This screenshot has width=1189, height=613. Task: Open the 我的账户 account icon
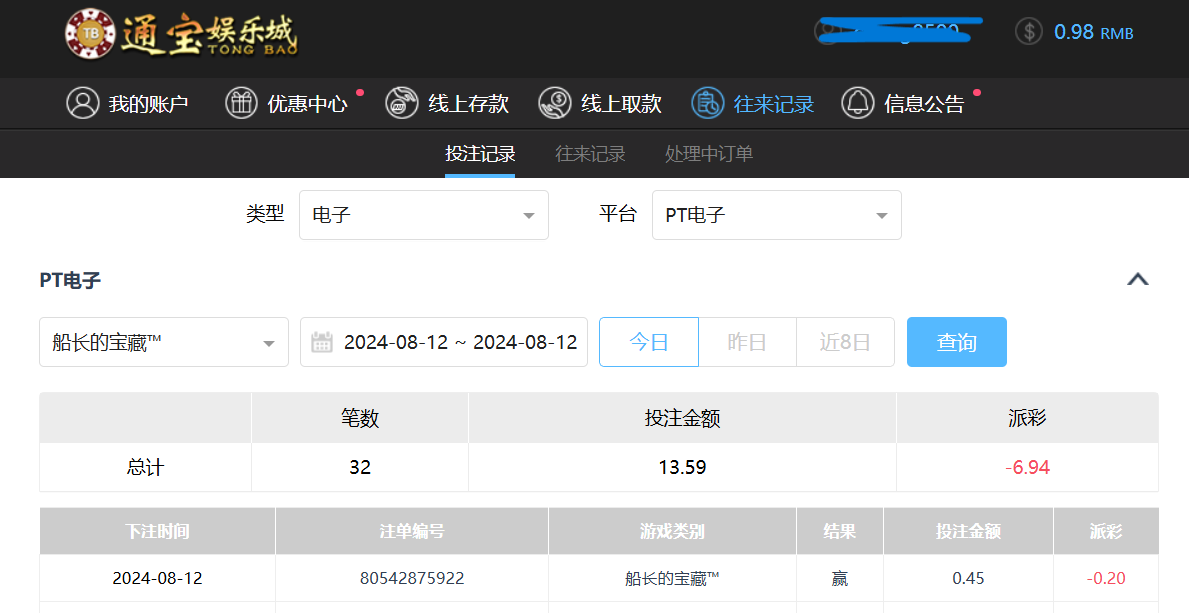coord(83,103)
